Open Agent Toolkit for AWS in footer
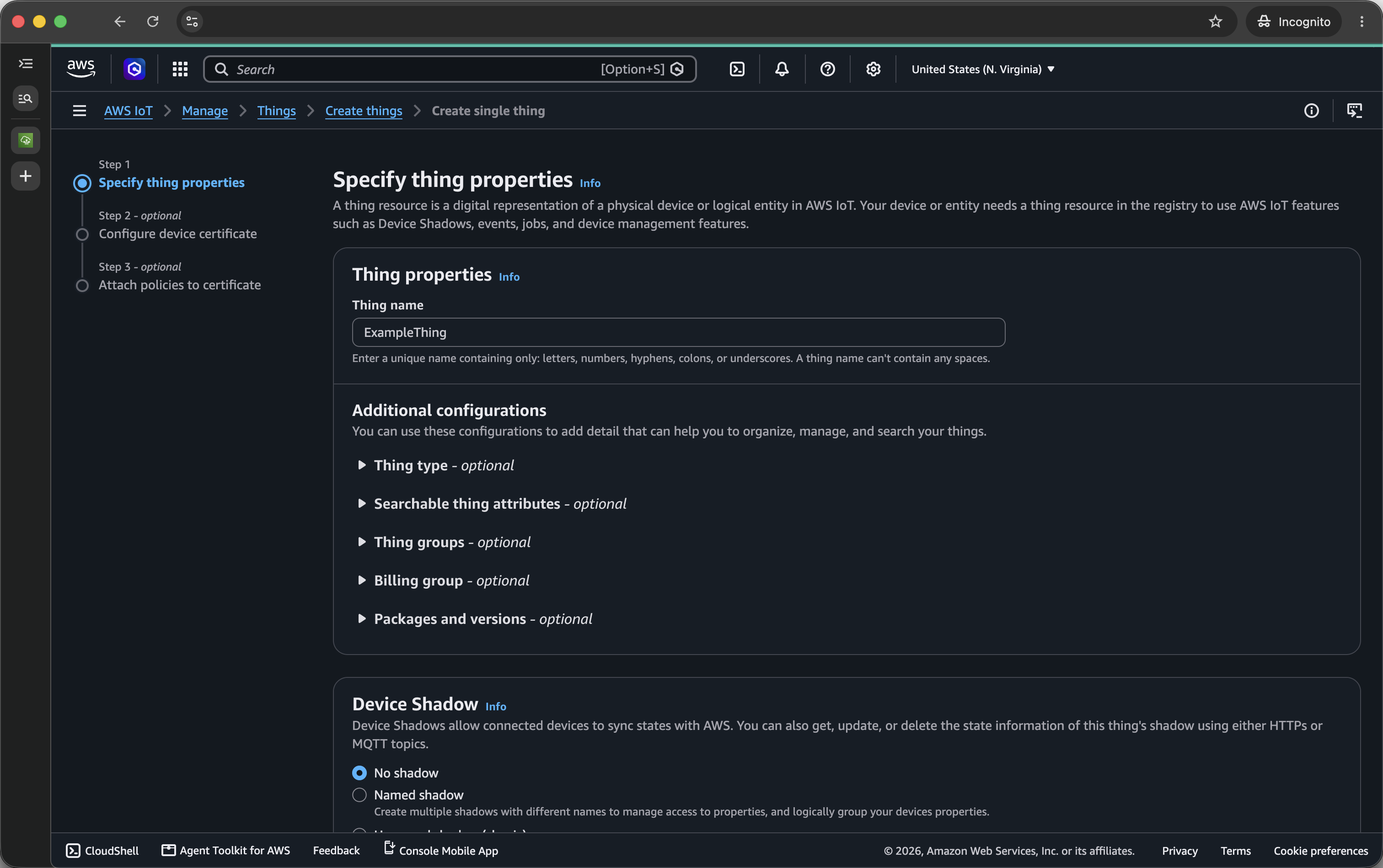 (226, 850)
